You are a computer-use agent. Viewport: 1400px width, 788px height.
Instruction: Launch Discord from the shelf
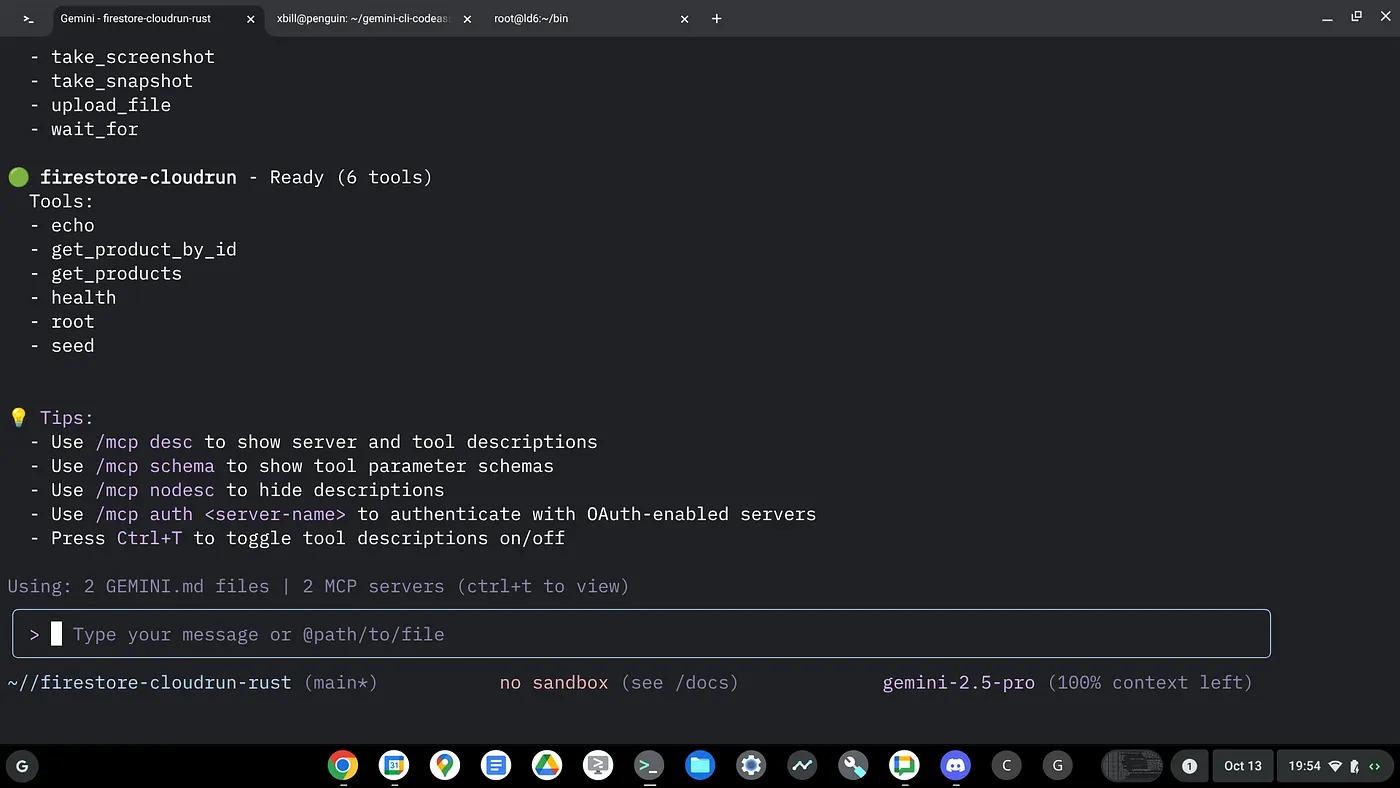[x=955, y=766]
